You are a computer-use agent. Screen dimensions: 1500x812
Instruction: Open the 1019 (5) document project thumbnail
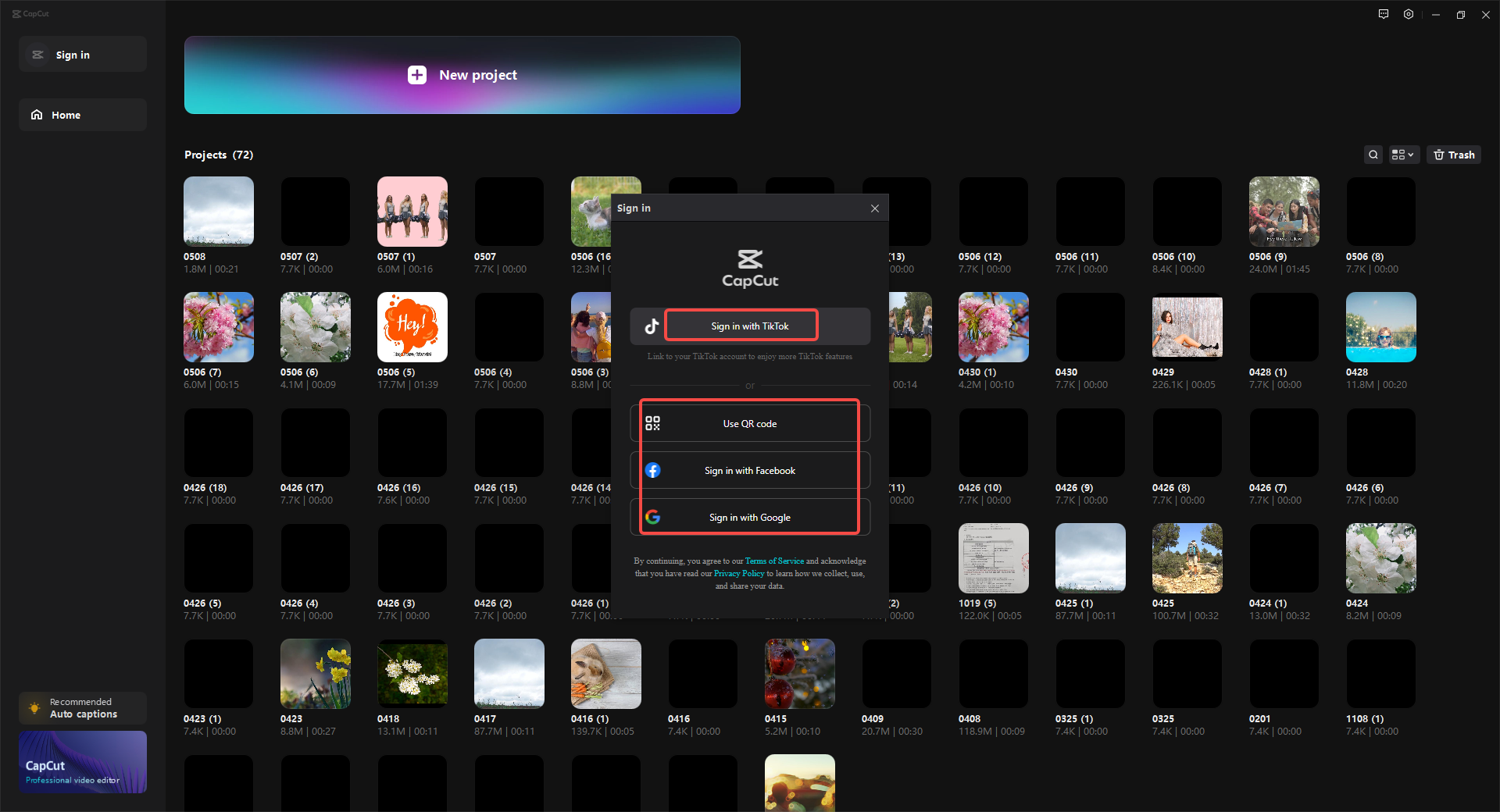[x=994, y=558]
